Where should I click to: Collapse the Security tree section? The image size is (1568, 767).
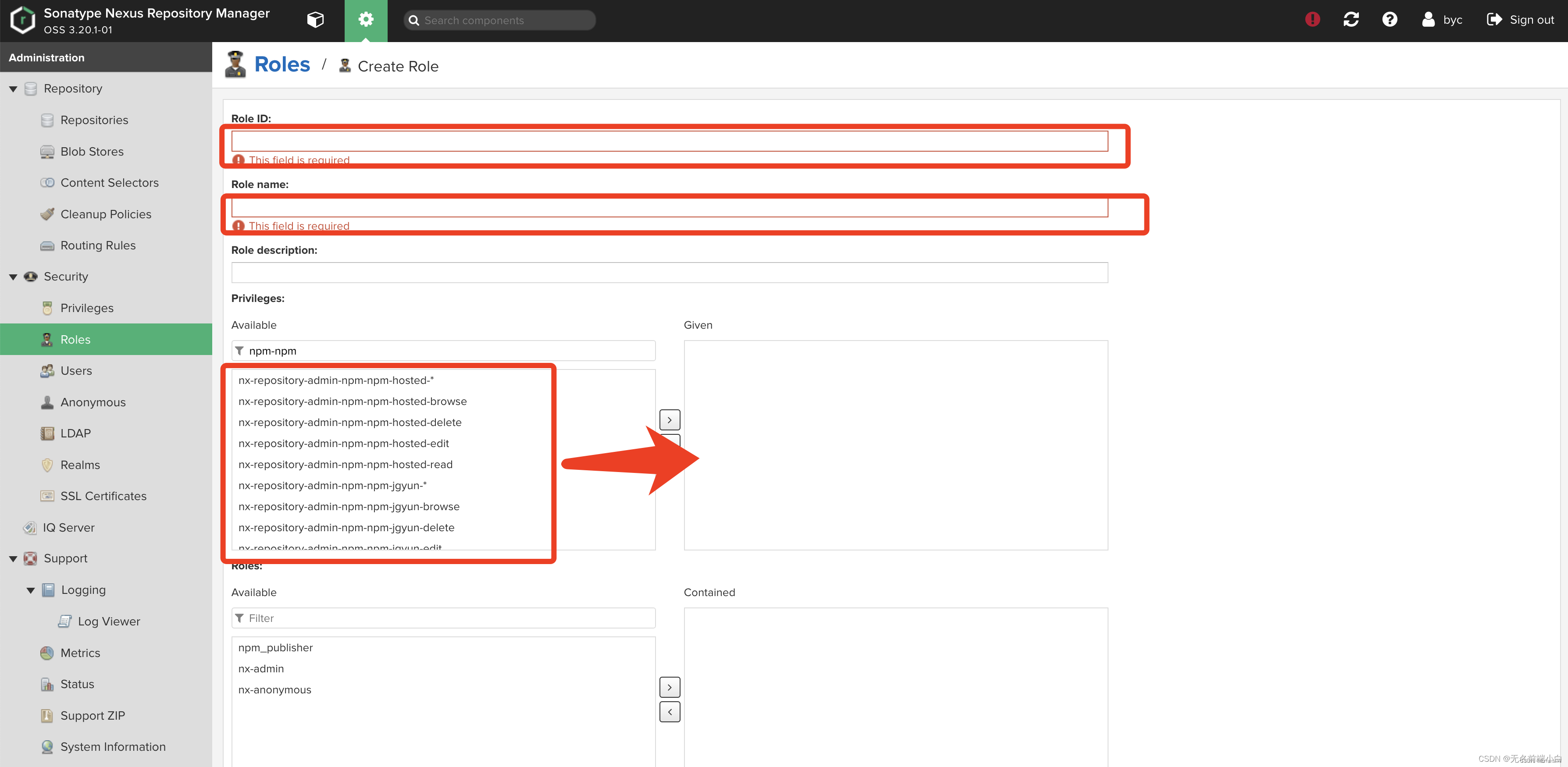click(13, 277)
